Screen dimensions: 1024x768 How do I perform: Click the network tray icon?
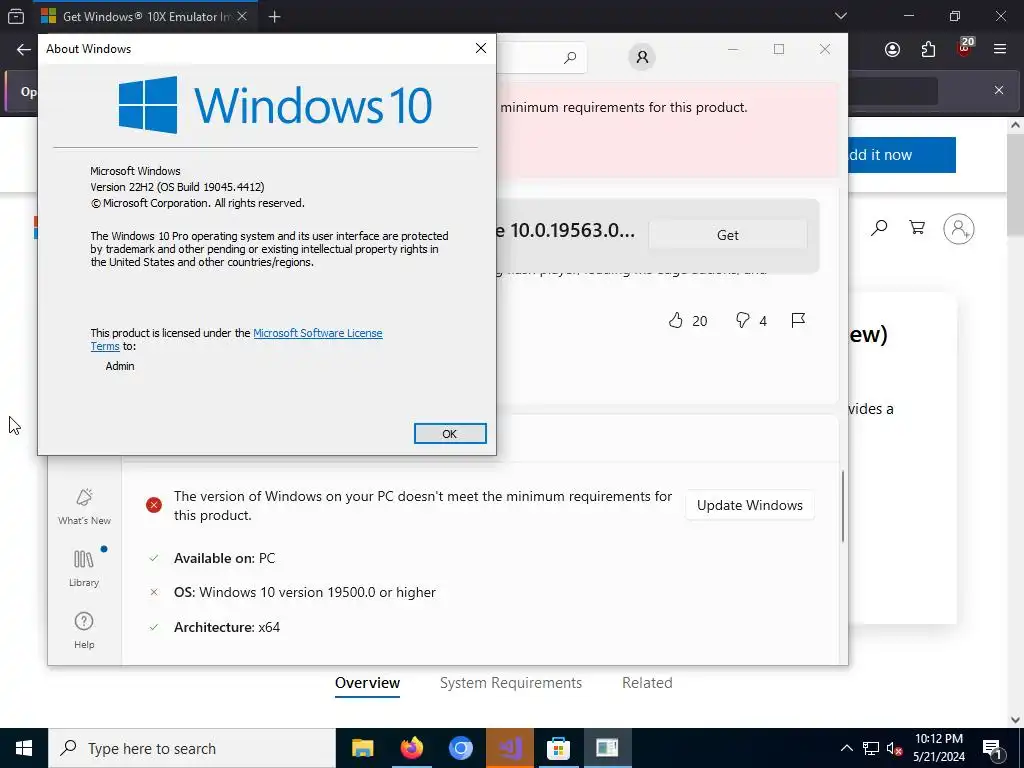(871, 748)
